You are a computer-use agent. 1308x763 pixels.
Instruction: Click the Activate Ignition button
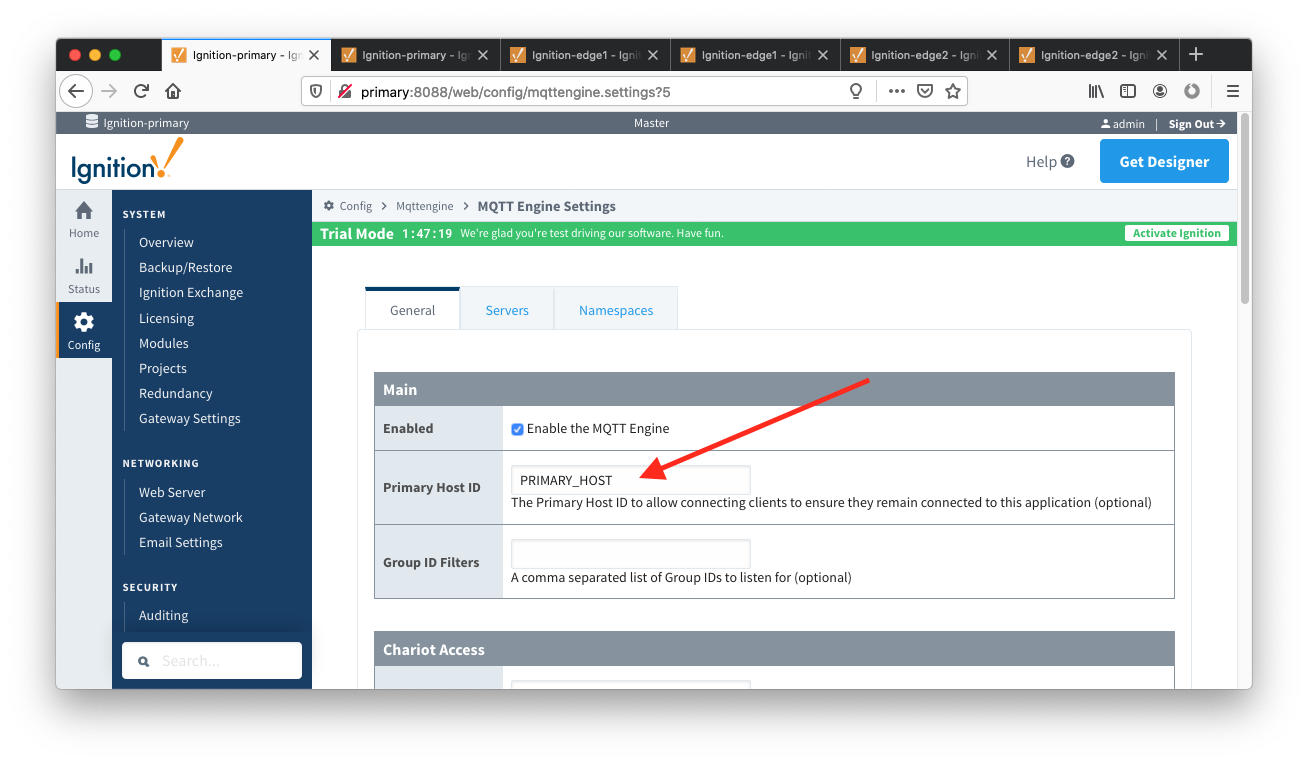(x=1177, y=233)
